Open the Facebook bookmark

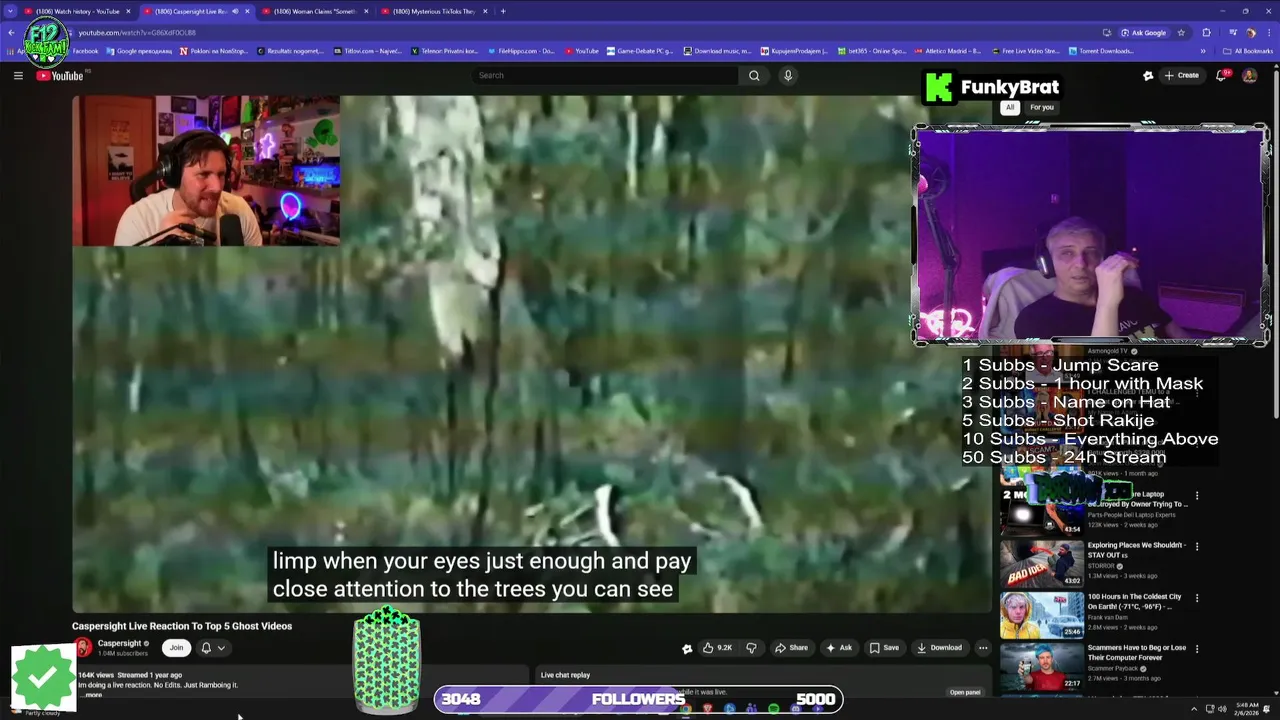(84, 51)
